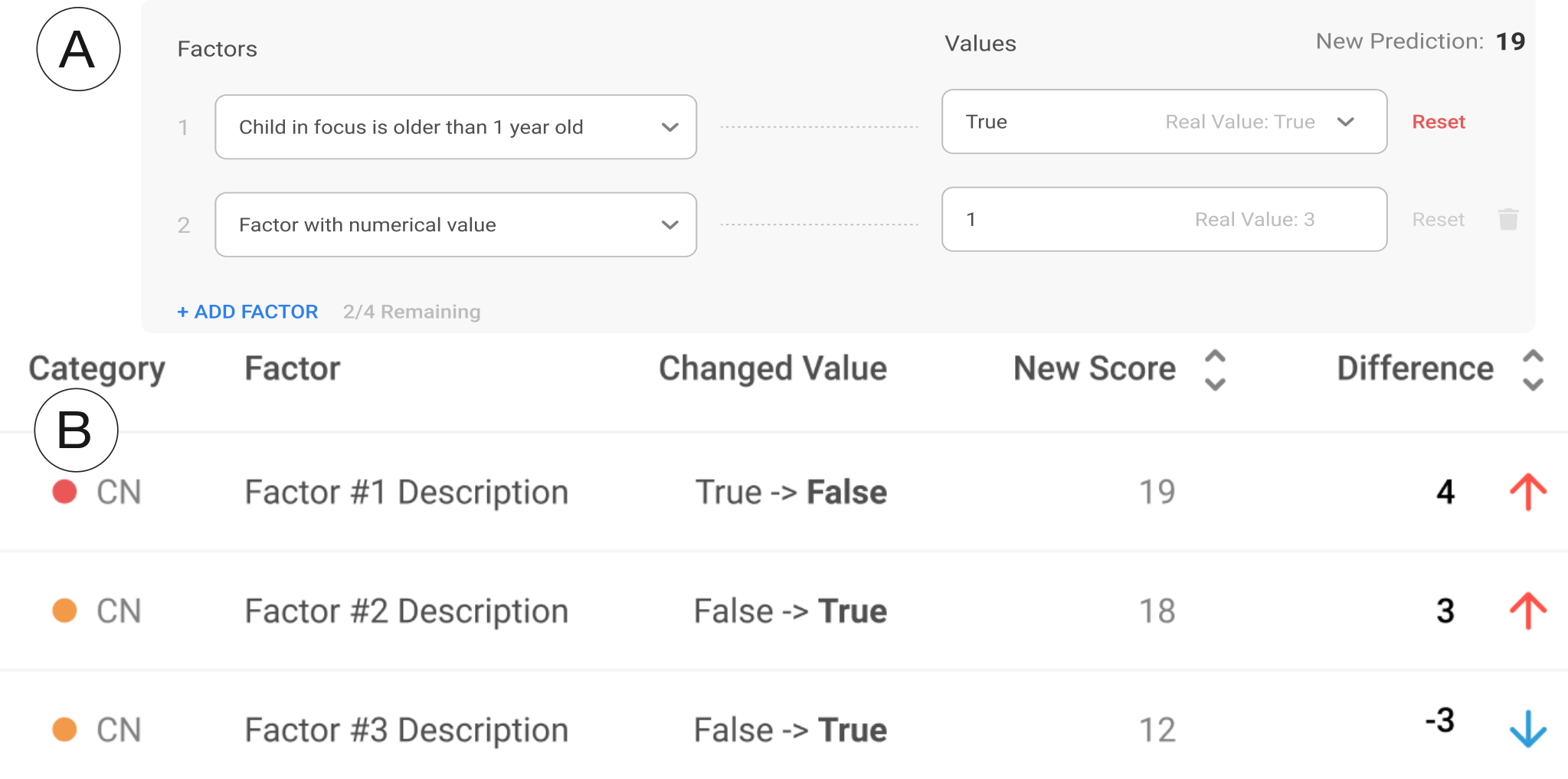
Task: Click greyed Reset link for factor 2
Action: 1439,220
